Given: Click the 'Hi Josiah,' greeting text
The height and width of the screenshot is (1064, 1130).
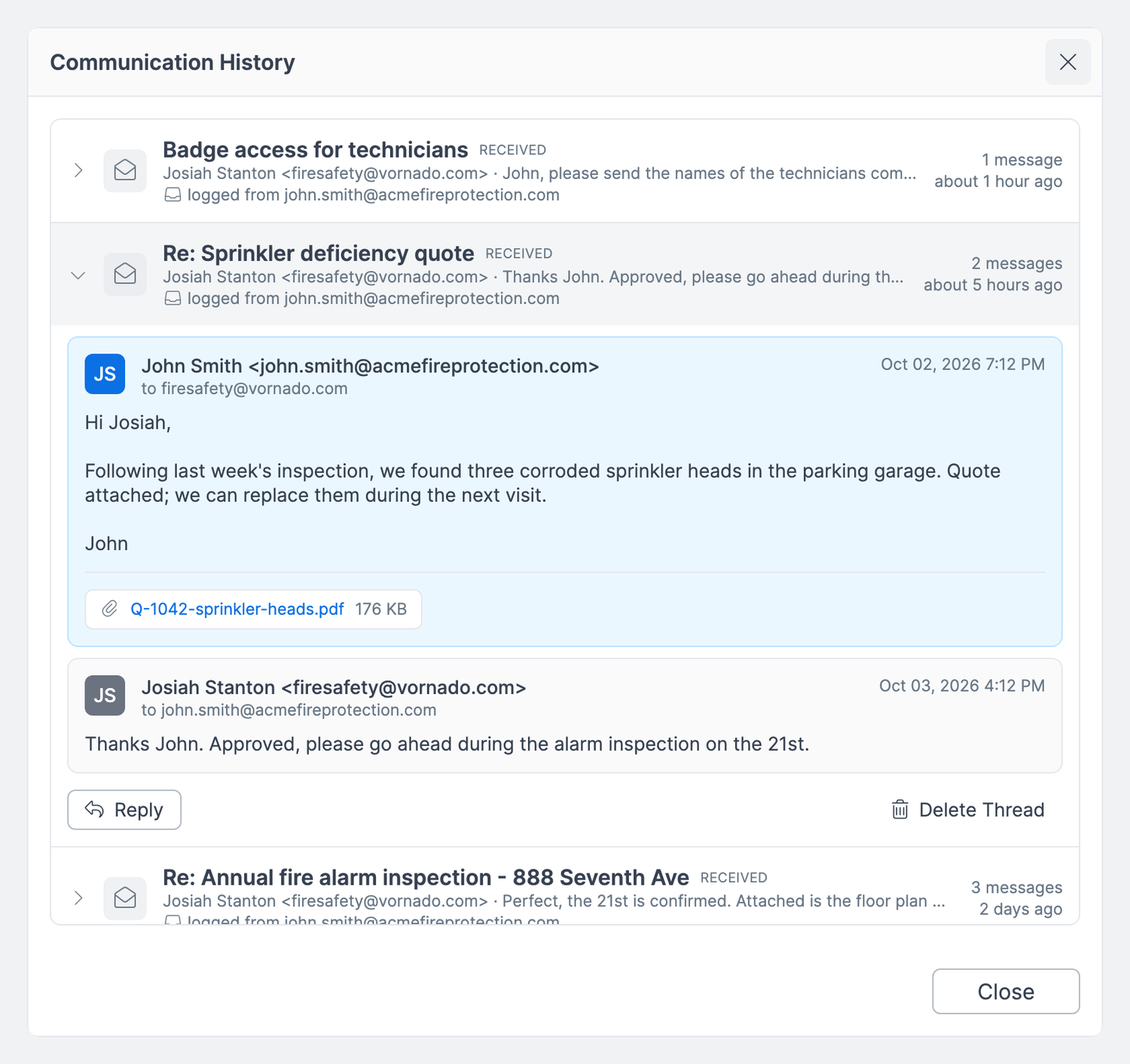Looking at the screenshot, I should pos(128,423).
